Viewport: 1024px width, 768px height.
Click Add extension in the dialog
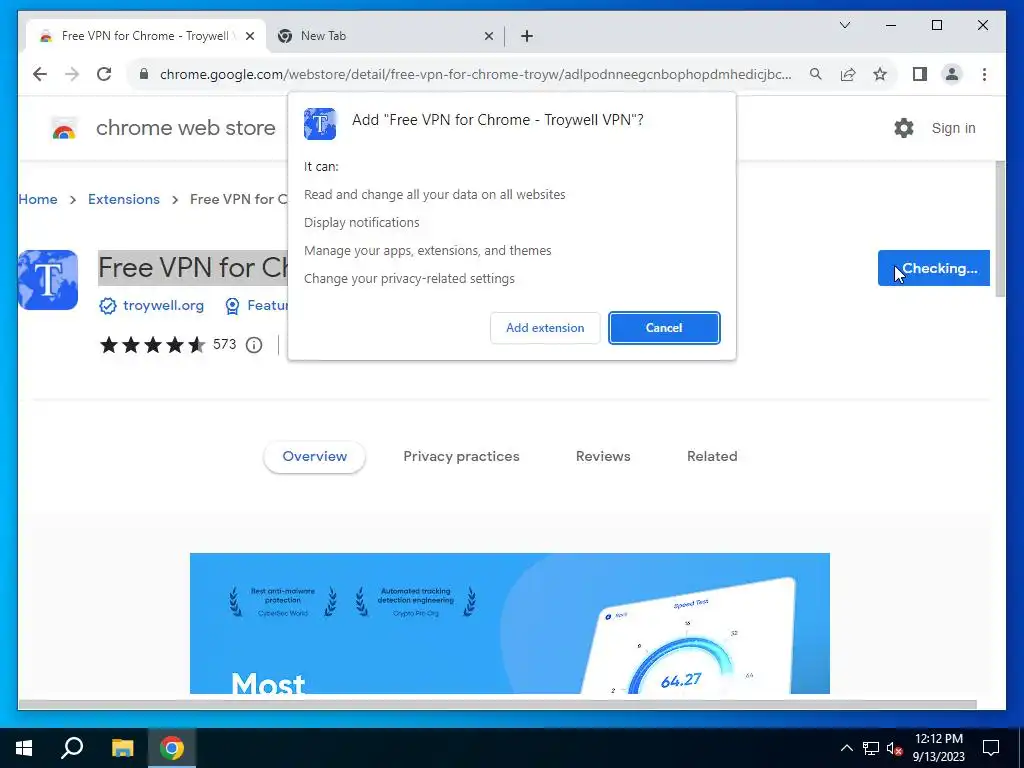[x=545, y=328]
